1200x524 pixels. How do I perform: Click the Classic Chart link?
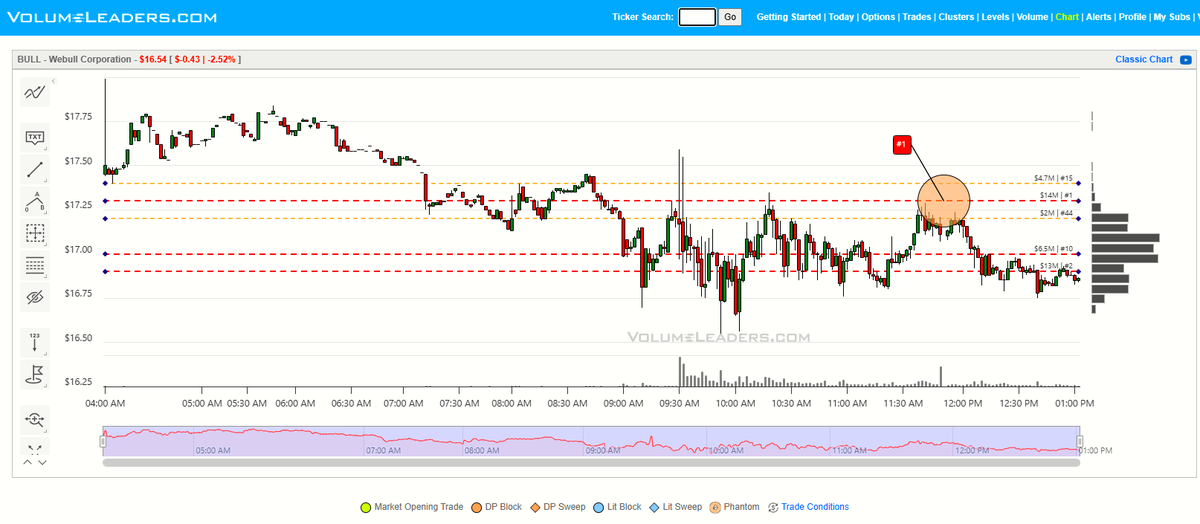pos(1144,60)
